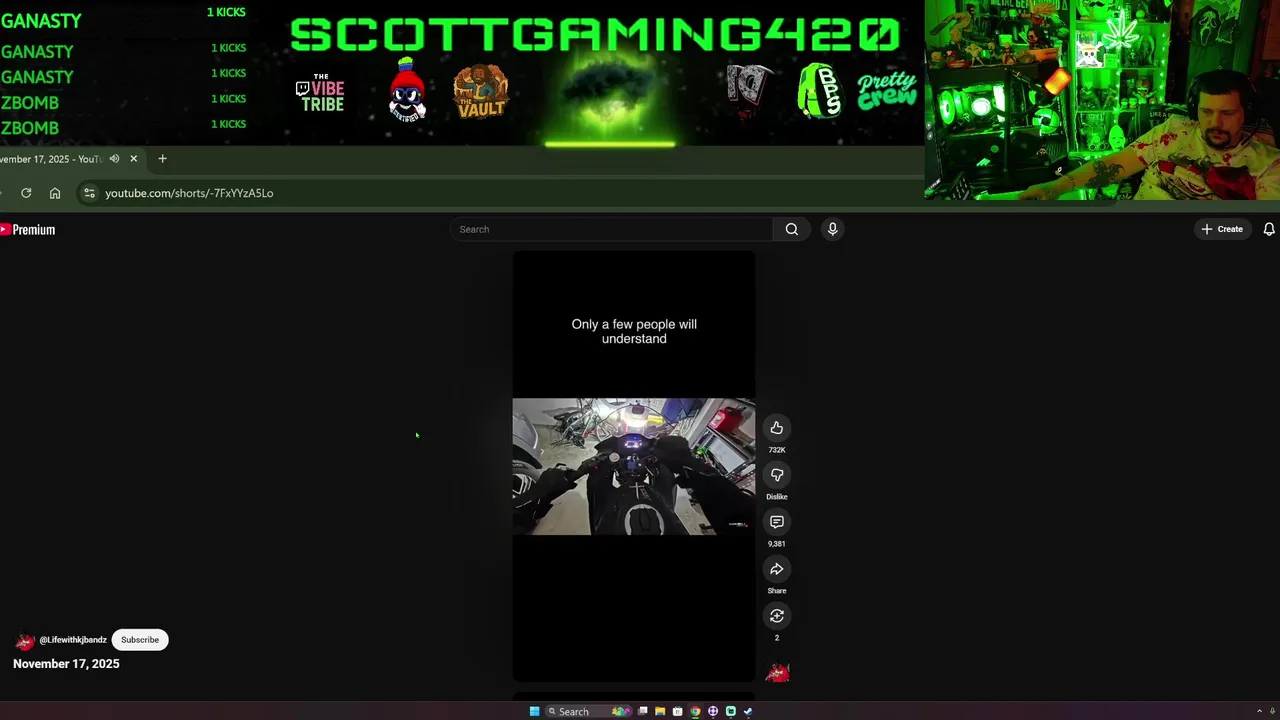Viewport: 1280px width, 720px height.
Task: Share this Short
Action: point(777,569)
